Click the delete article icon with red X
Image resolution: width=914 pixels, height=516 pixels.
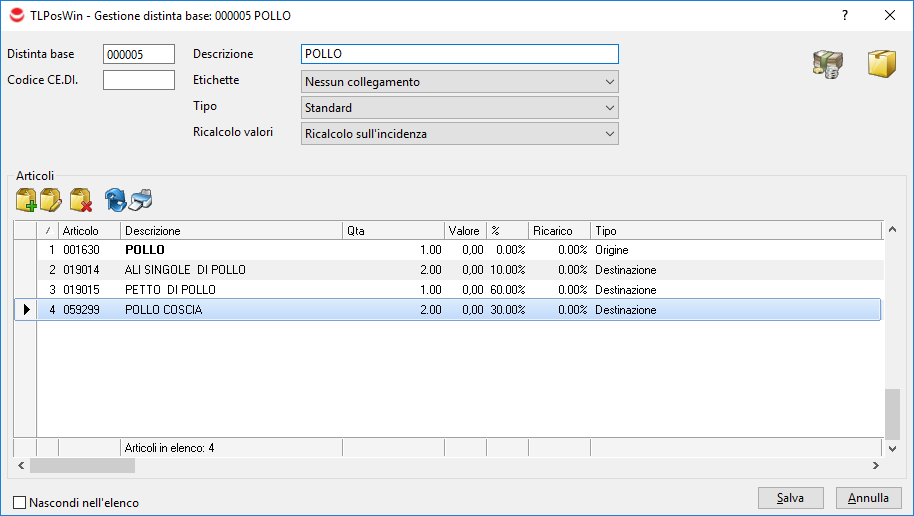[81, 200]
